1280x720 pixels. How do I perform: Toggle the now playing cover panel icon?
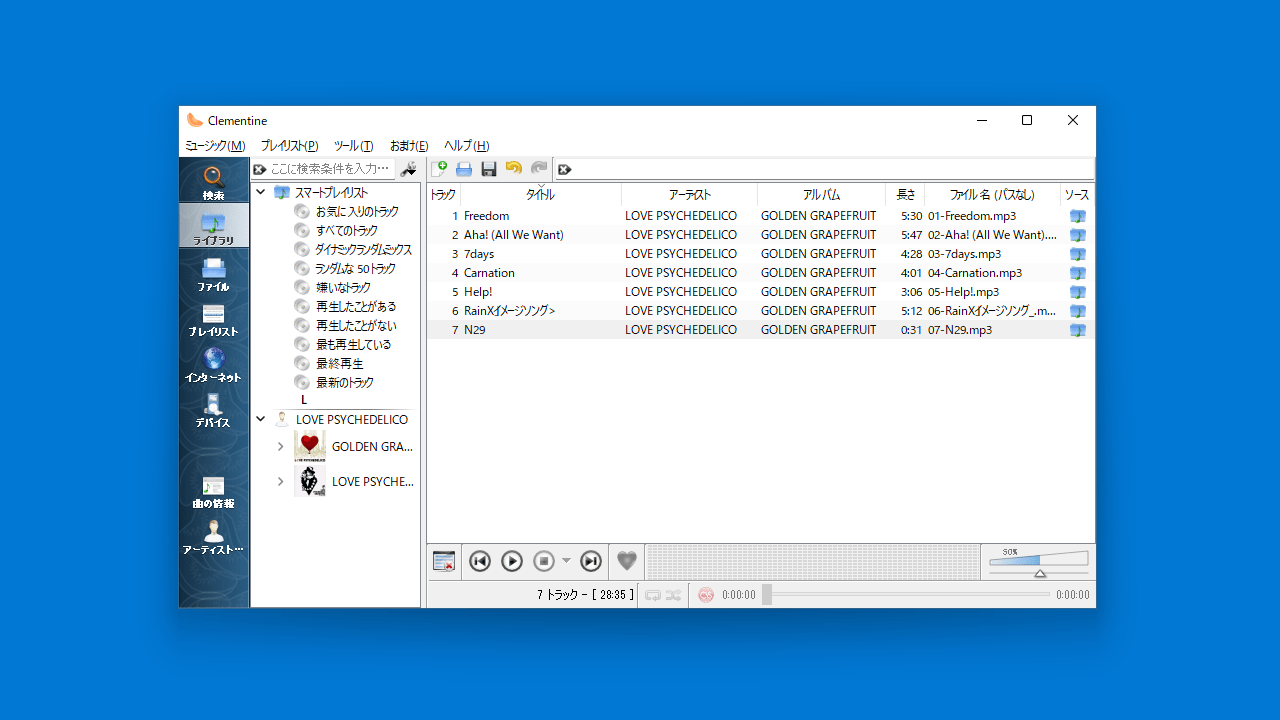444,562
